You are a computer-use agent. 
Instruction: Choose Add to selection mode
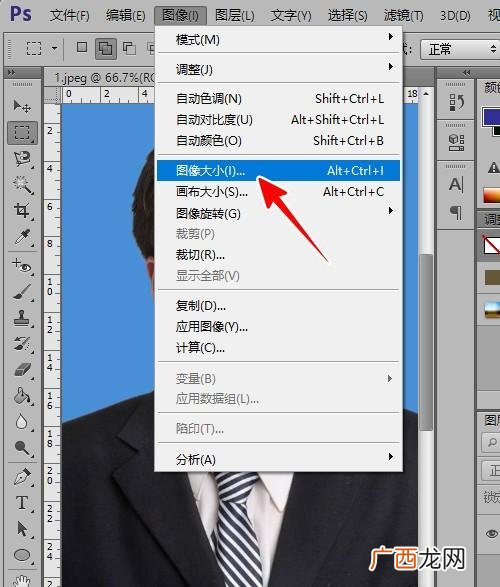click(105, 49)
